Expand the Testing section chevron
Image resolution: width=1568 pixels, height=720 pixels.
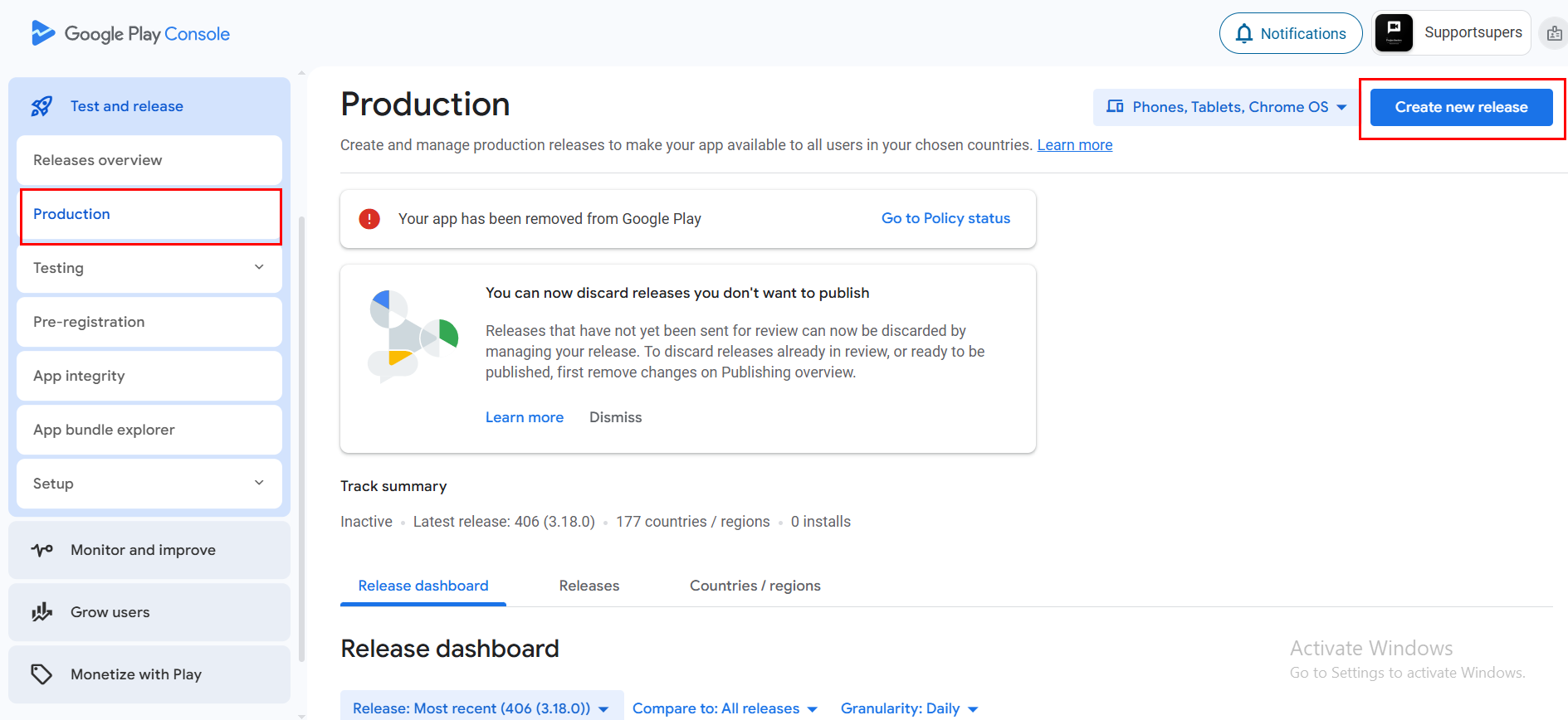[259, 267]
